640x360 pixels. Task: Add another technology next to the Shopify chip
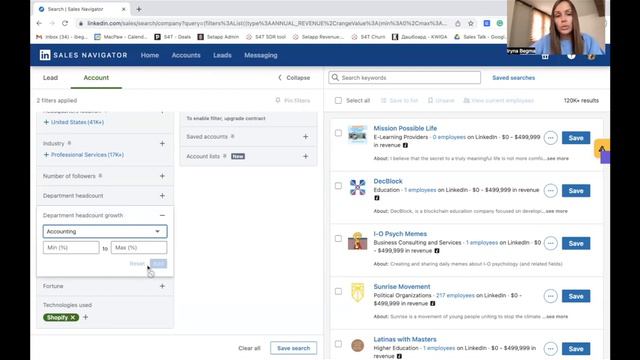tap(85, 317)
